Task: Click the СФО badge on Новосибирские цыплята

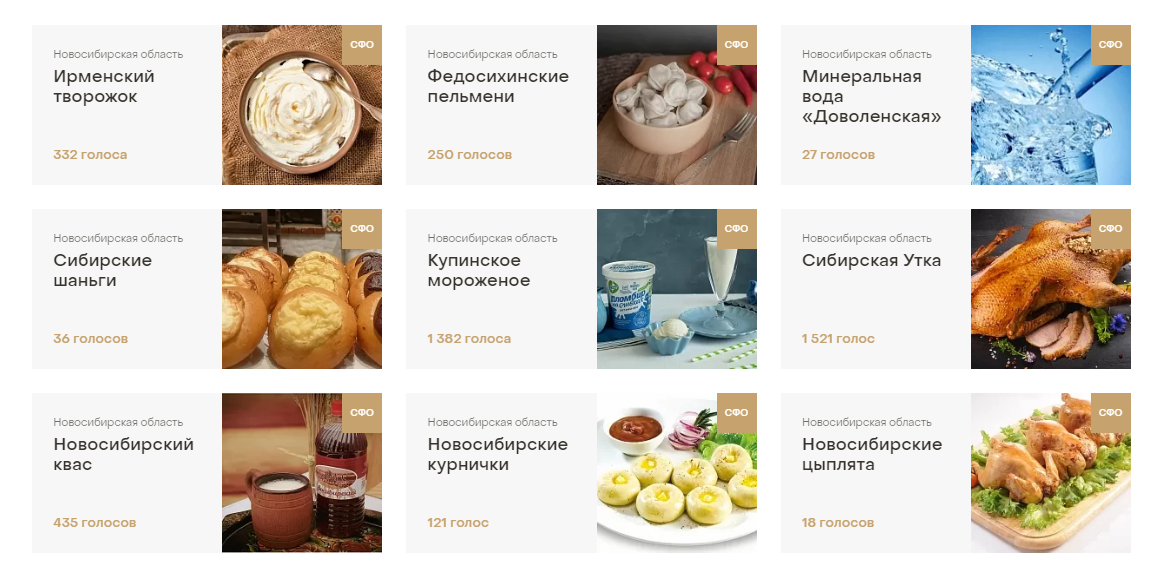Action: tap(1110, 413)
